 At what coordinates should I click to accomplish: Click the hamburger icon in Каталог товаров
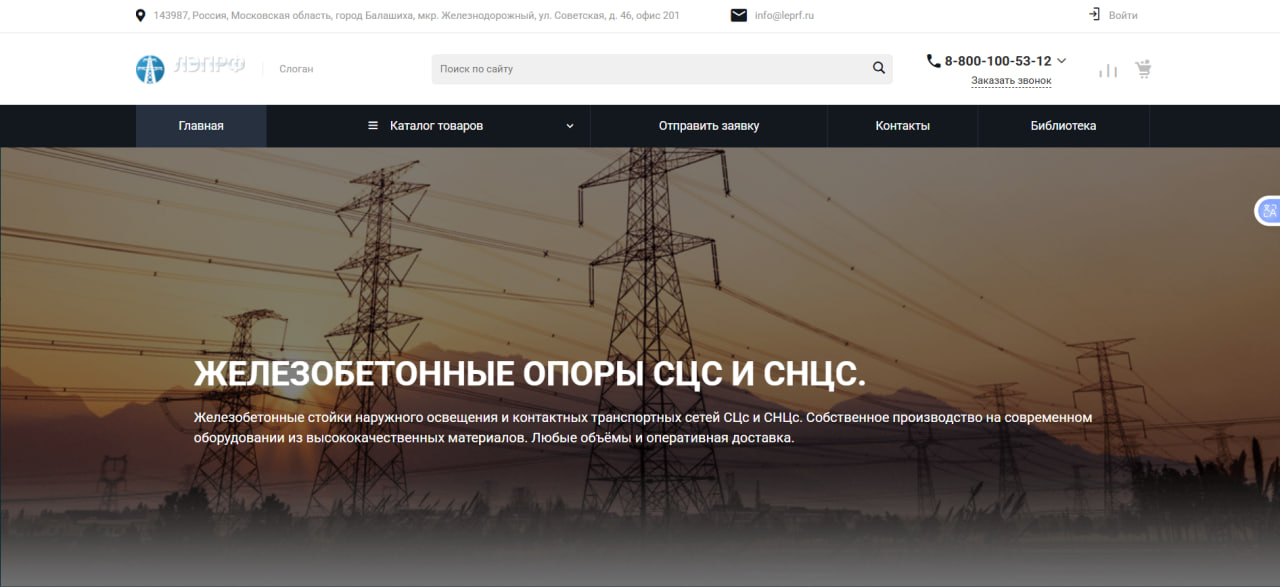click(x=373, y=126)
